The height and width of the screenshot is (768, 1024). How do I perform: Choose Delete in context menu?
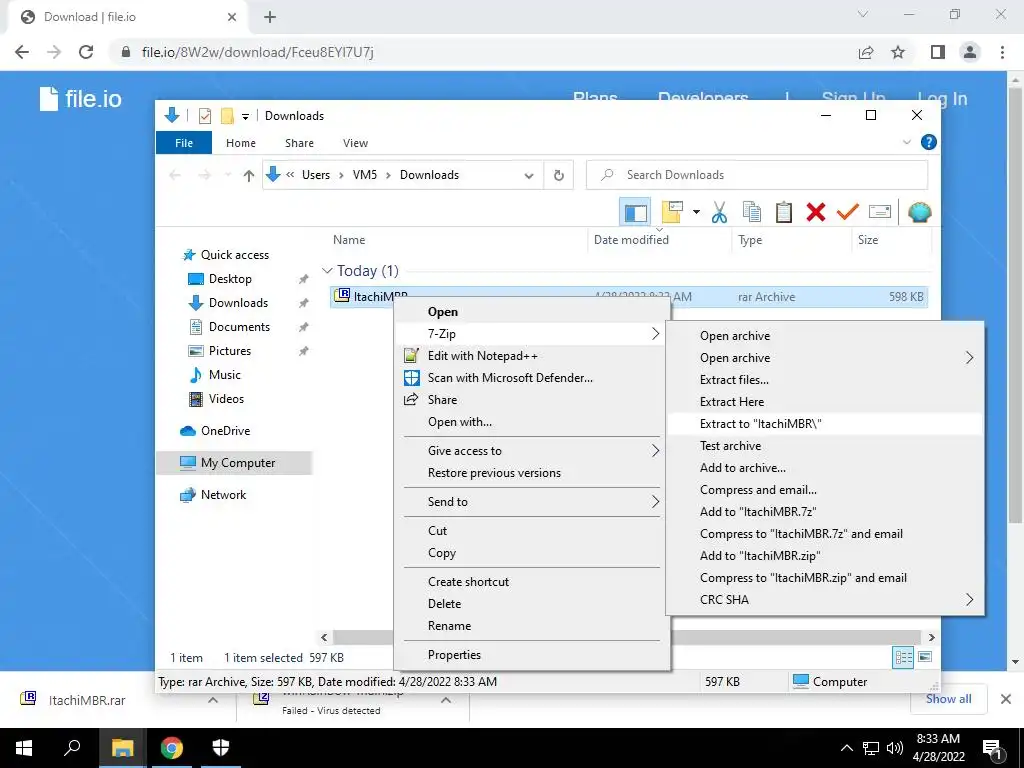pos(530,603)
